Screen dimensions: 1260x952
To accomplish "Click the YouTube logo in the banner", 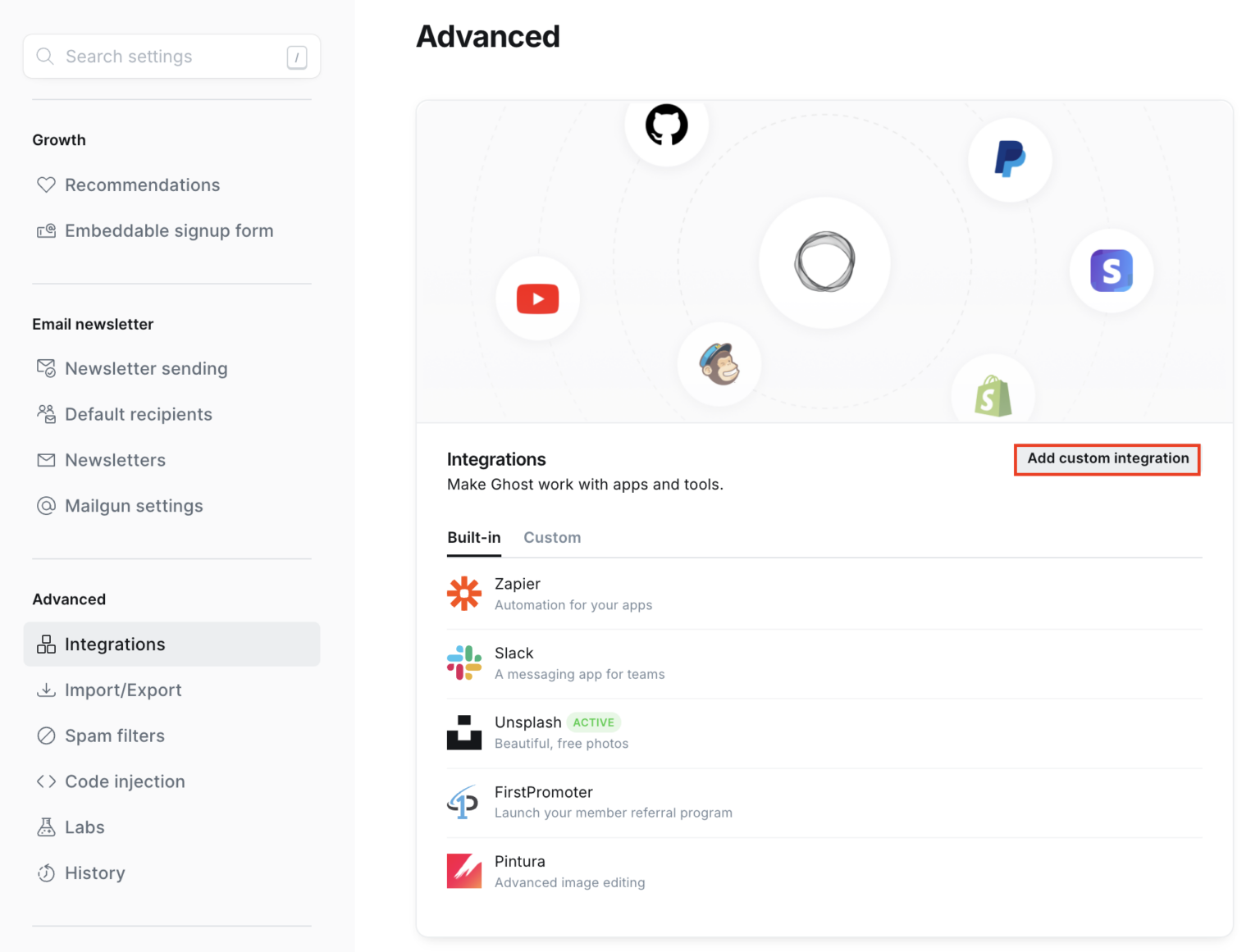I will pos(537,298).
